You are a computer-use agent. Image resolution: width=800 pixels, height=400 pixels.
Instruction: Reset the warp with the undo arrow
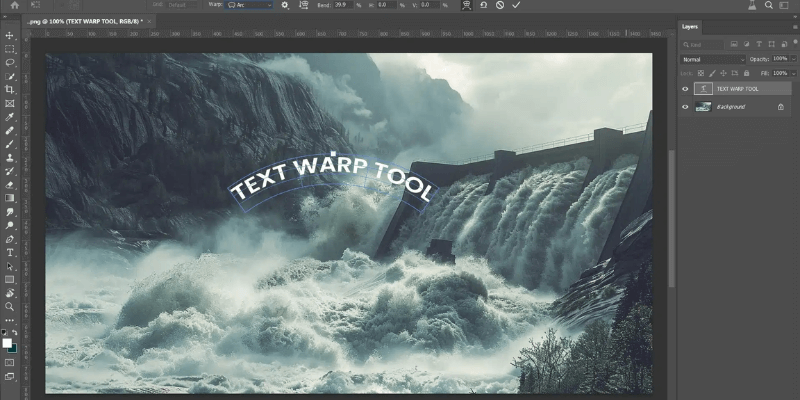484,5
